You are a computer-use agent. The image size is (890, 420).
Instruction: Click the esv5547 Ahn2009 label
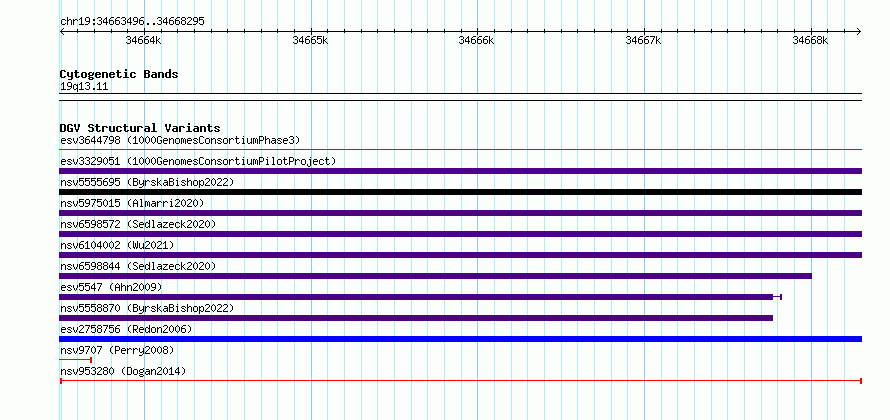point(111,287)
